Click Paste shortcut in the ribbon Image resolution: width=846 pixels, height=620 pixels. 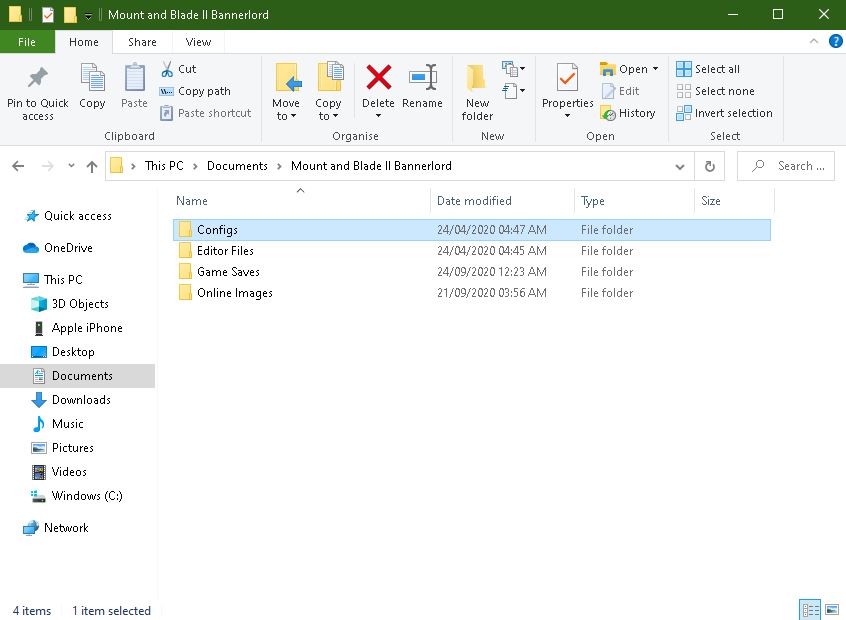(x=206, y=113)
